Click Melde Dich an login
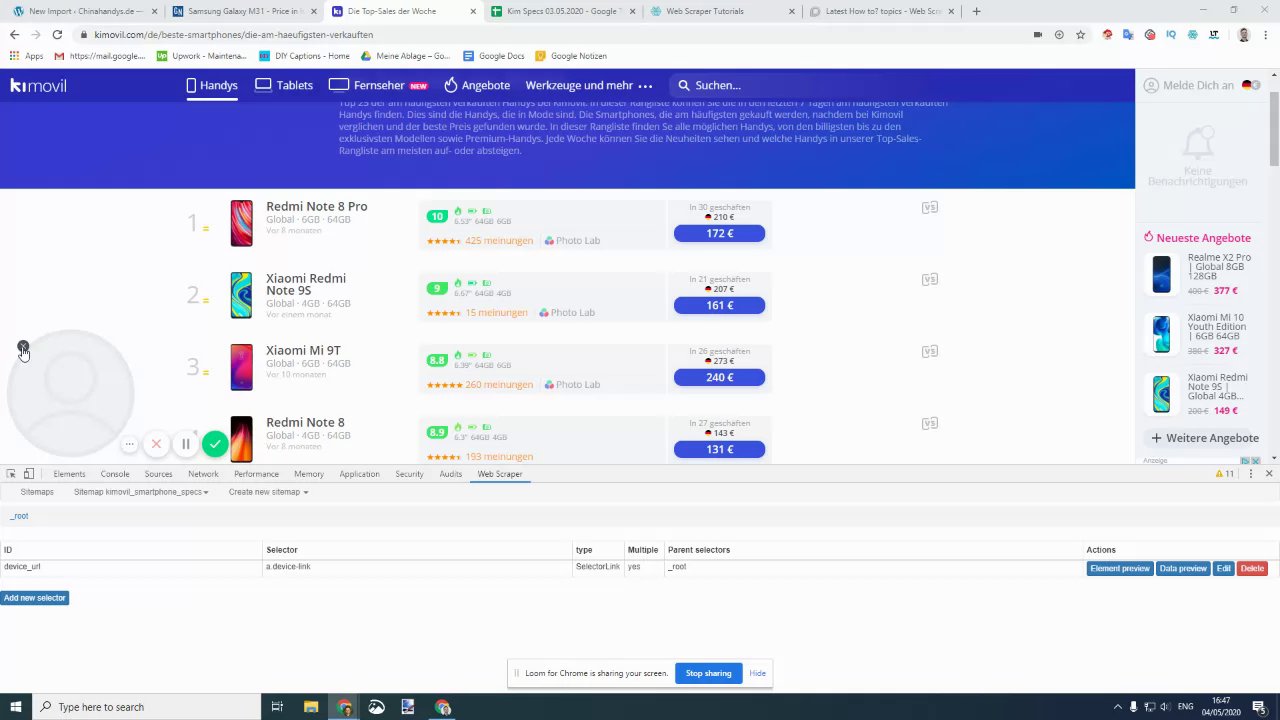This screenshot has width=1280, height=720. 1189,85
